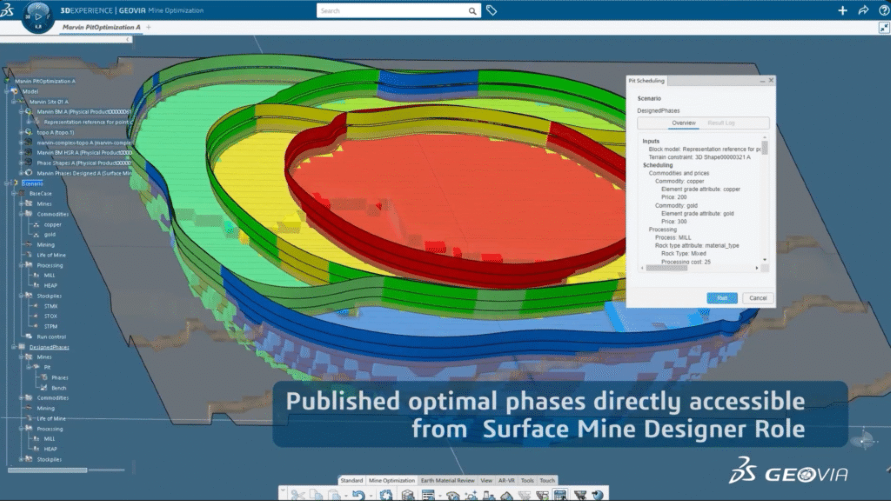Screen dimensions: 891x501
Task: Open the Result Log tab
Action: (721, 122)
